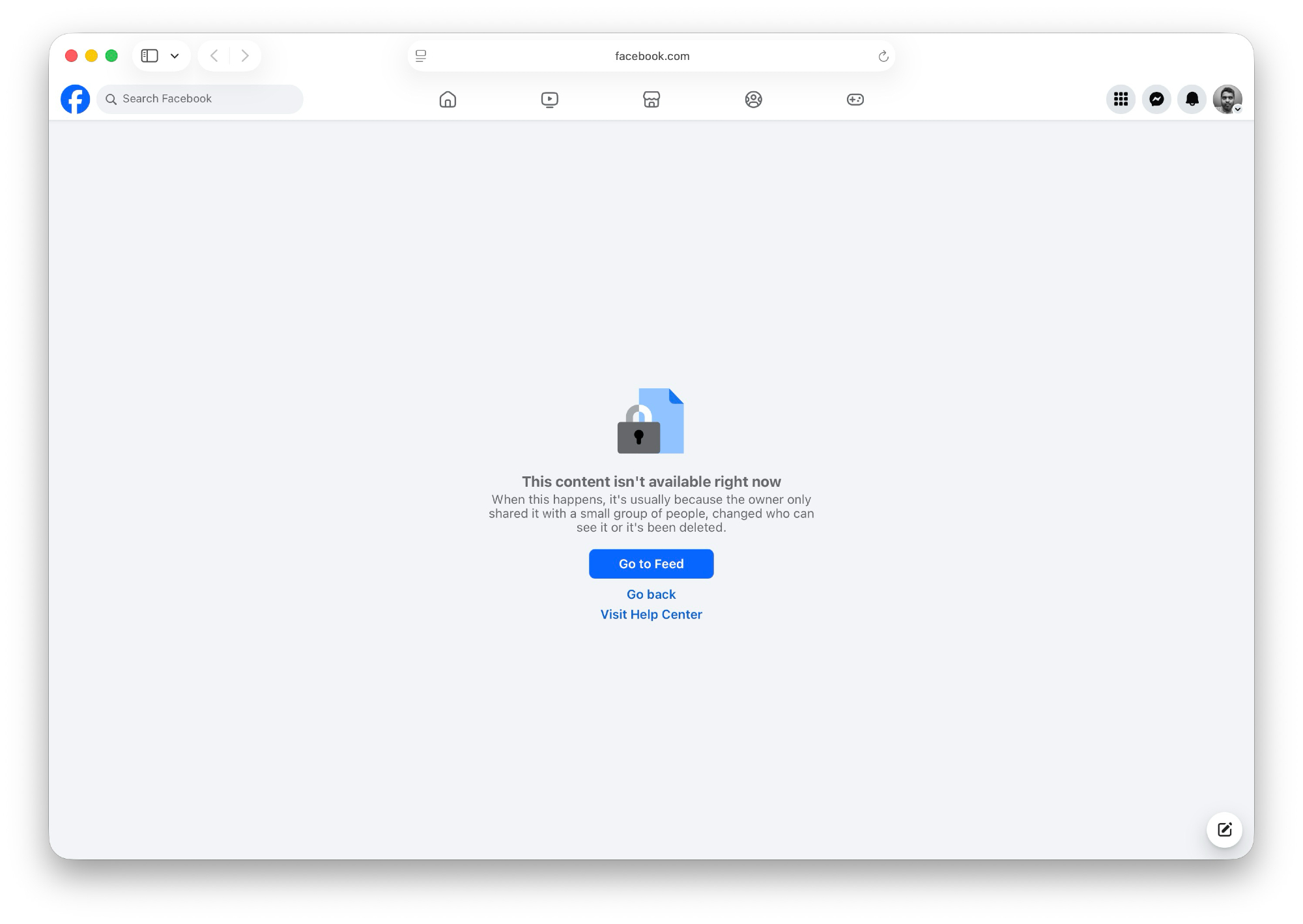Start a new message with compose icon

click(x=1224, y=830)
